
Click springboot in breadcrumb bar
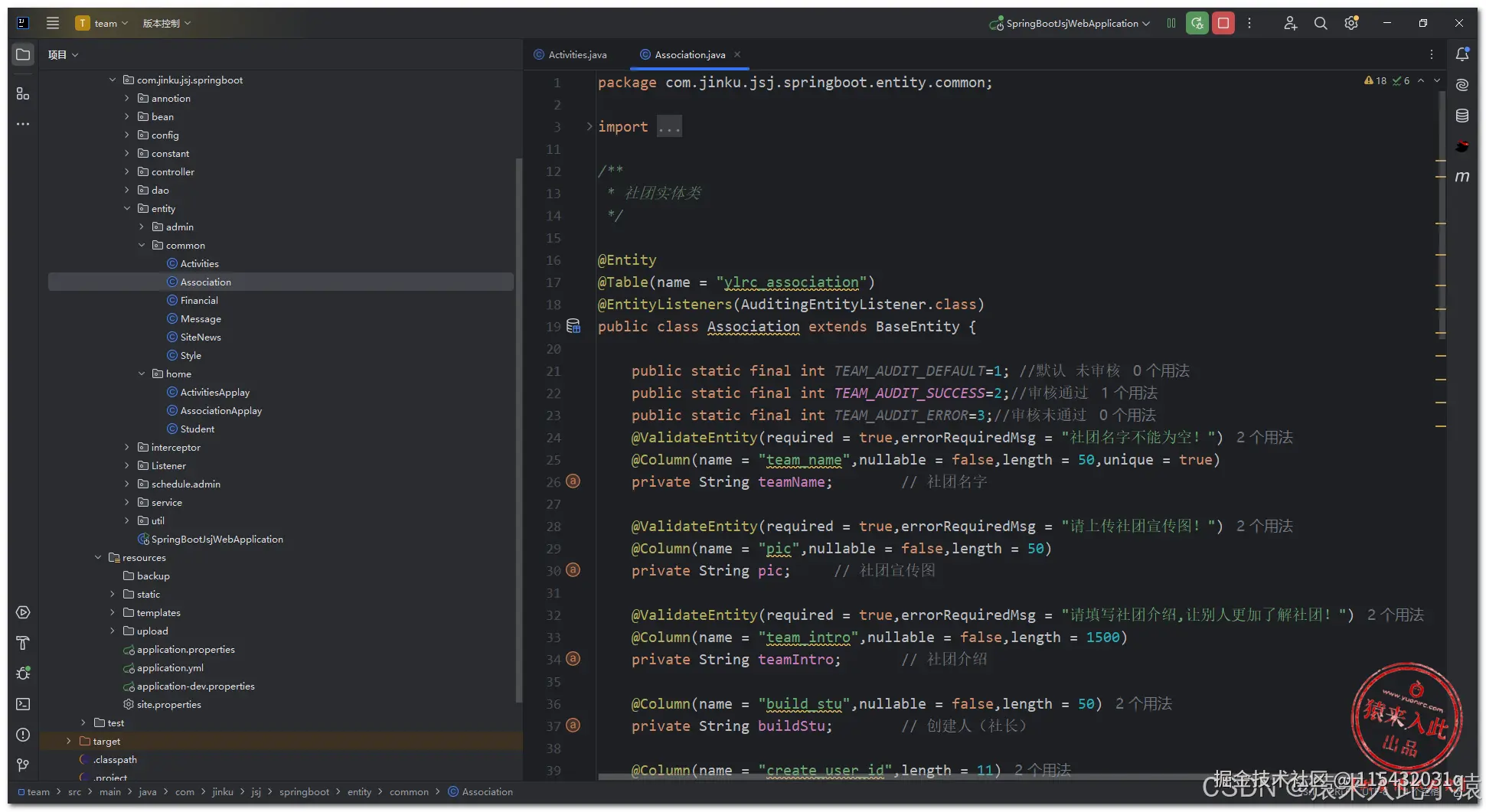[304, 792]
